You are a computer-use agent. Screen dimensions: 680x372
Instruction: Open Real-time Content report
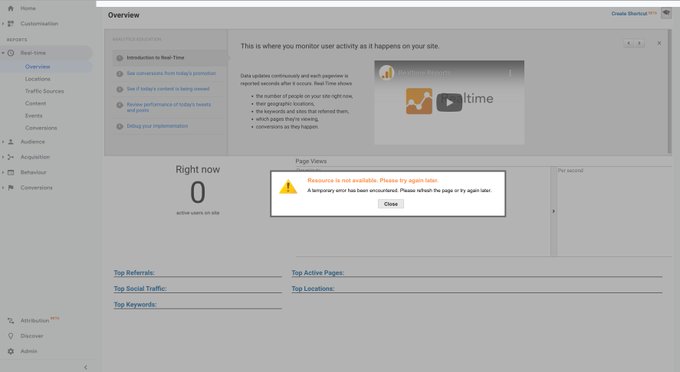(35, 103)
